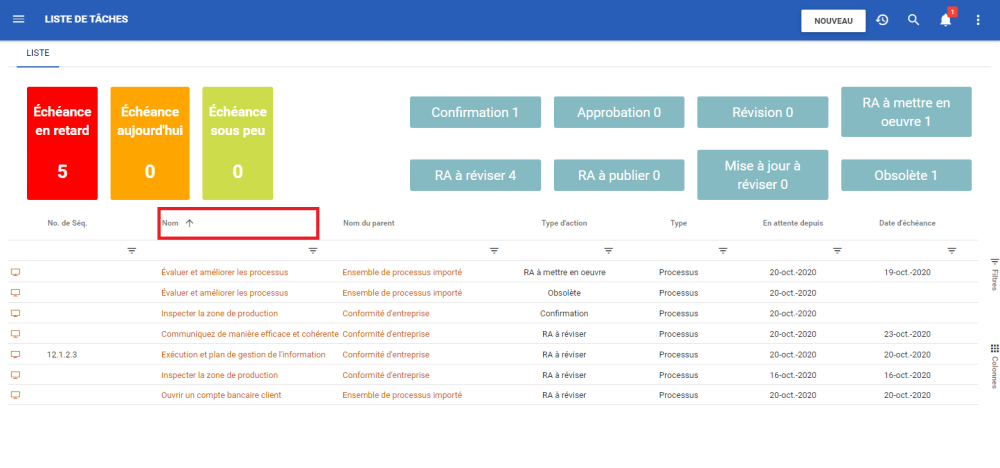
Task: Click the green Échéance sous peu tile
Action: (237, 143)
